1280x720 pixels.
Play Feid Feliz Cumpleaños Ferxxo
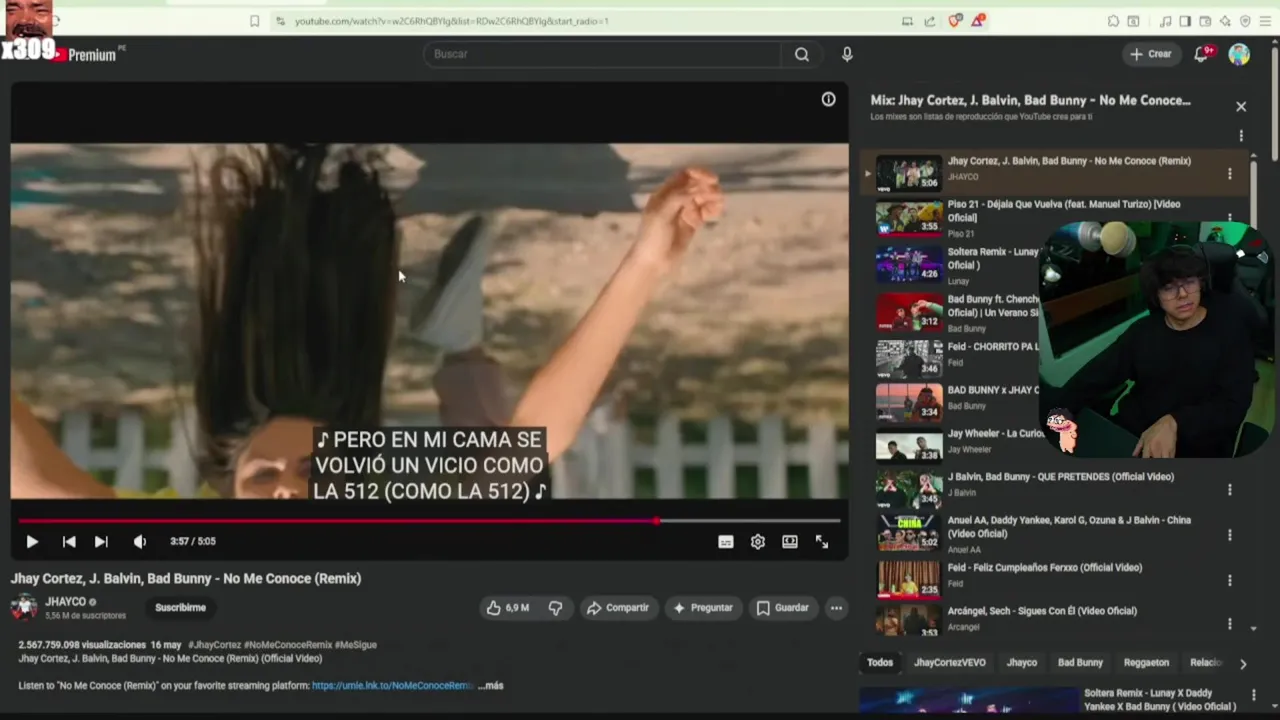pyautogui.click(x=1045, y=568)
